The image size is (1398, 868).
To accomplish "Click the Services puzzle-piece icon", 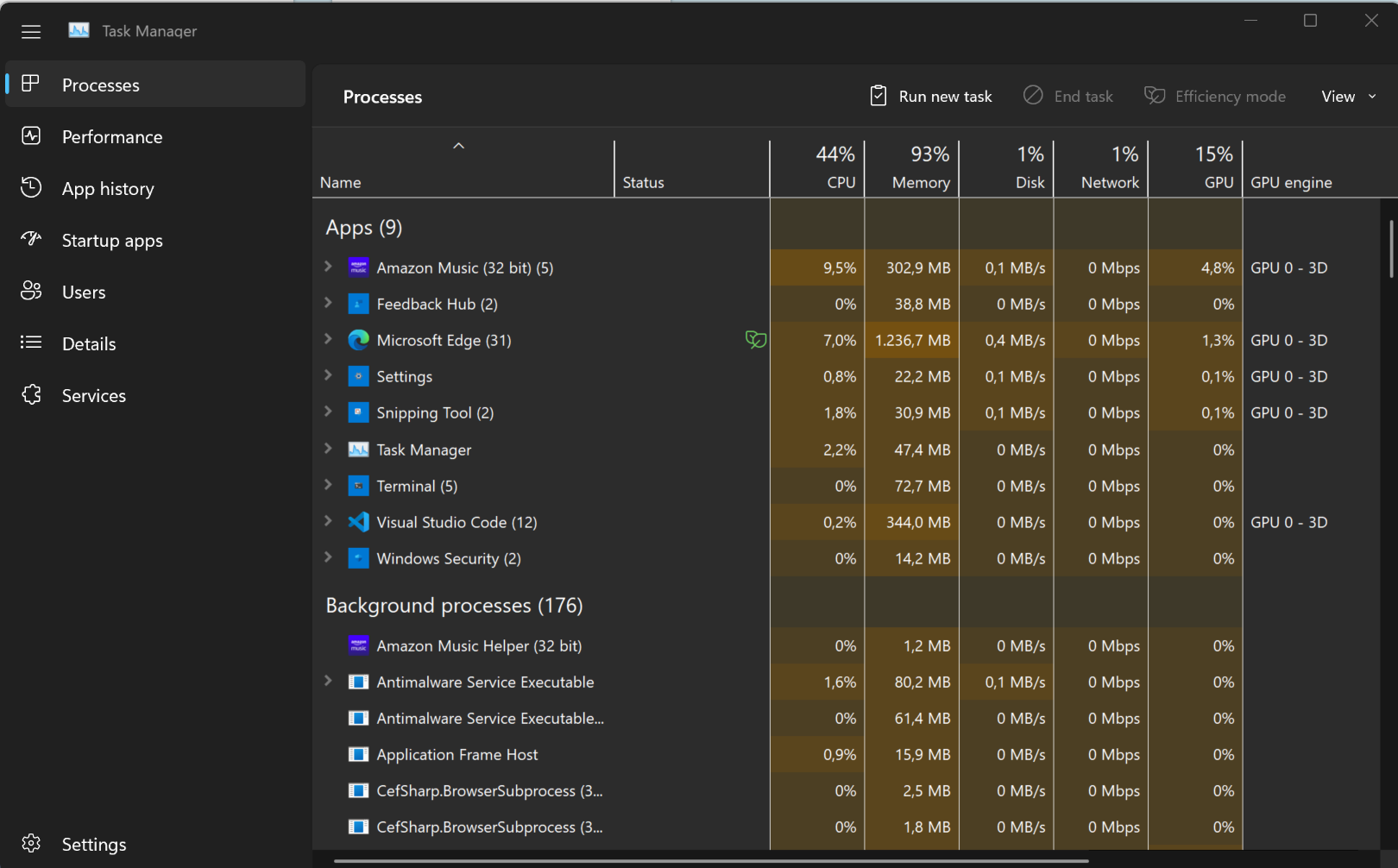I will 31,394.
